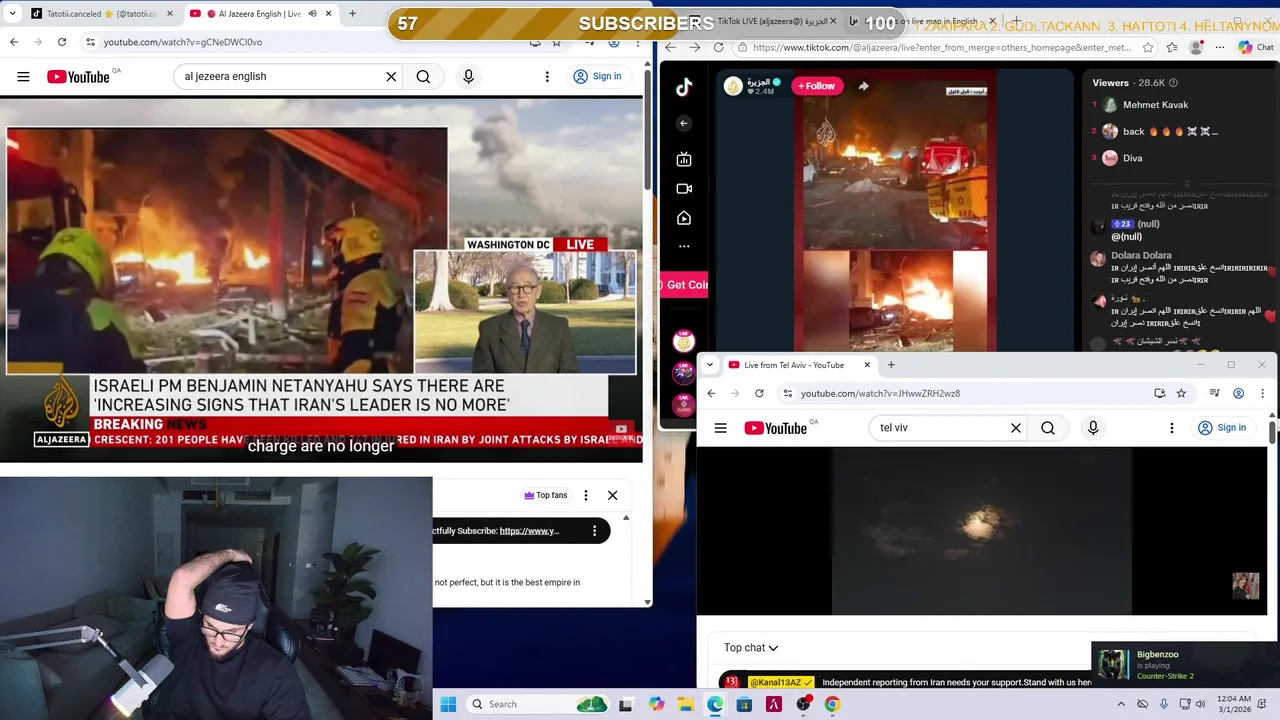
Task: Open viewers info help icon
Action: (x=1173, y=83)
